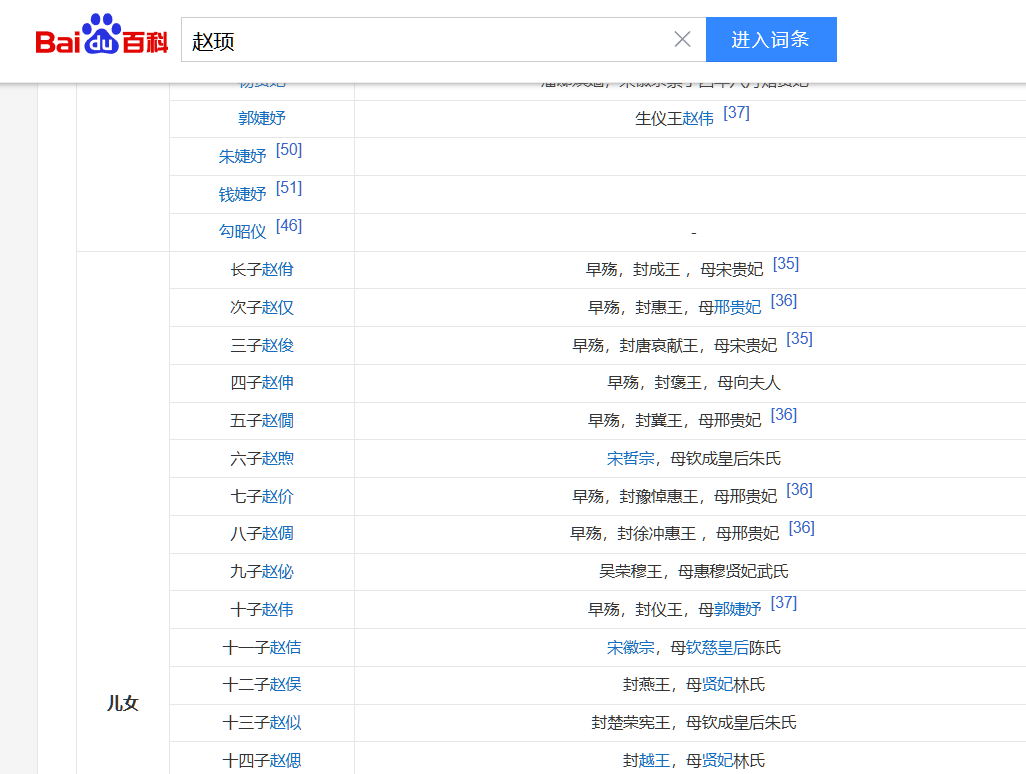This screenshot has height=774, width=1026.
Task: Open reference [36] in 次子赵仅 row
Action: pyautogui.click(x=784, y=301)
